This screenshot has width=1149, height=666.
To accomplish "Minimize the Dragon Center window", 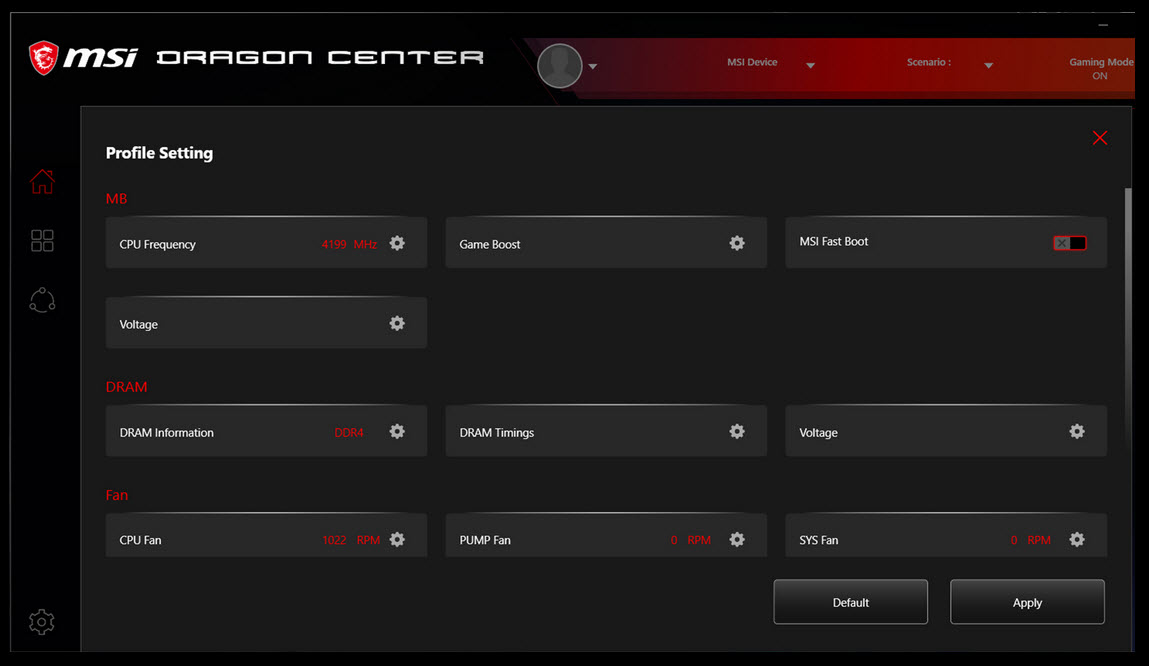I will 1103,25.
